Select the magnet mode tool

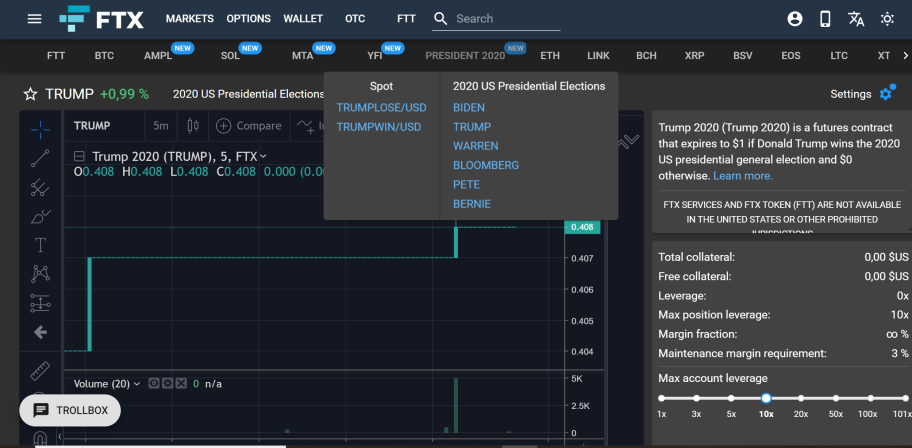coord(40,438)
